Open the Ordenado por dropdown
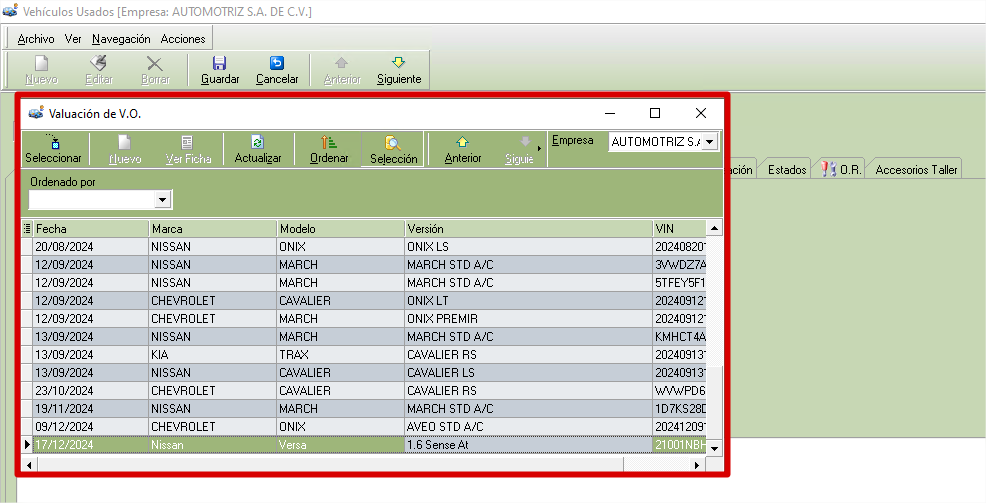 [162, 200]
